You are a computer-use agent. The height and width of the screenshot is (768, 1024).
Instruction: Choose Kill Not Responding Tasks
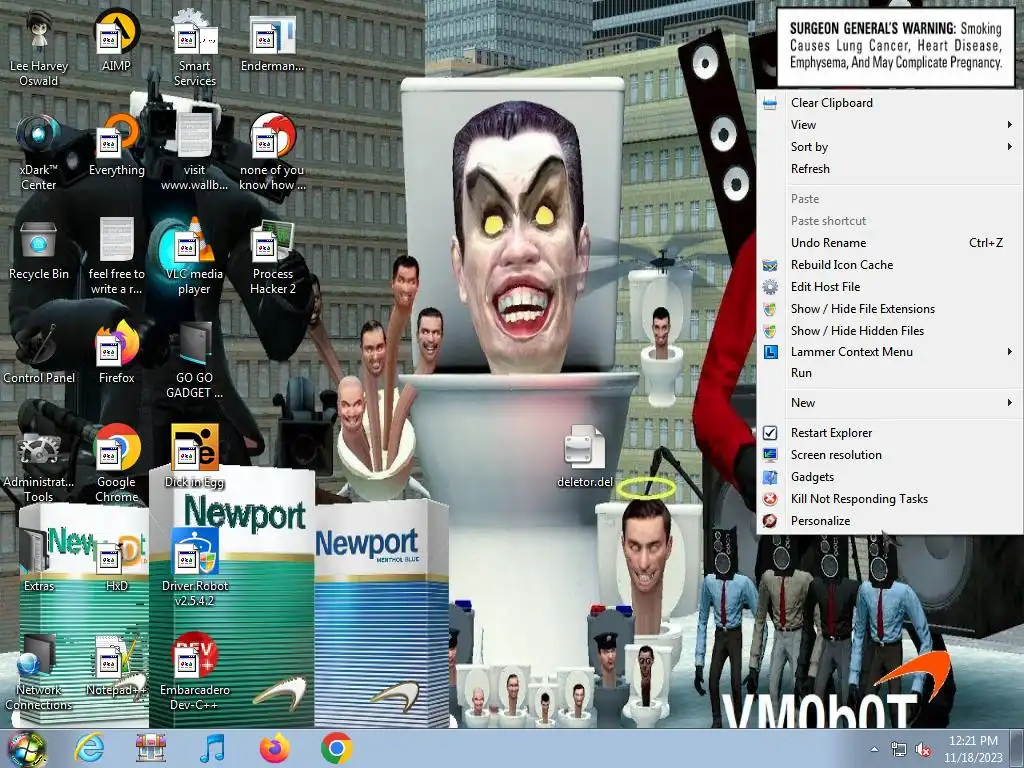pos(889,499)
